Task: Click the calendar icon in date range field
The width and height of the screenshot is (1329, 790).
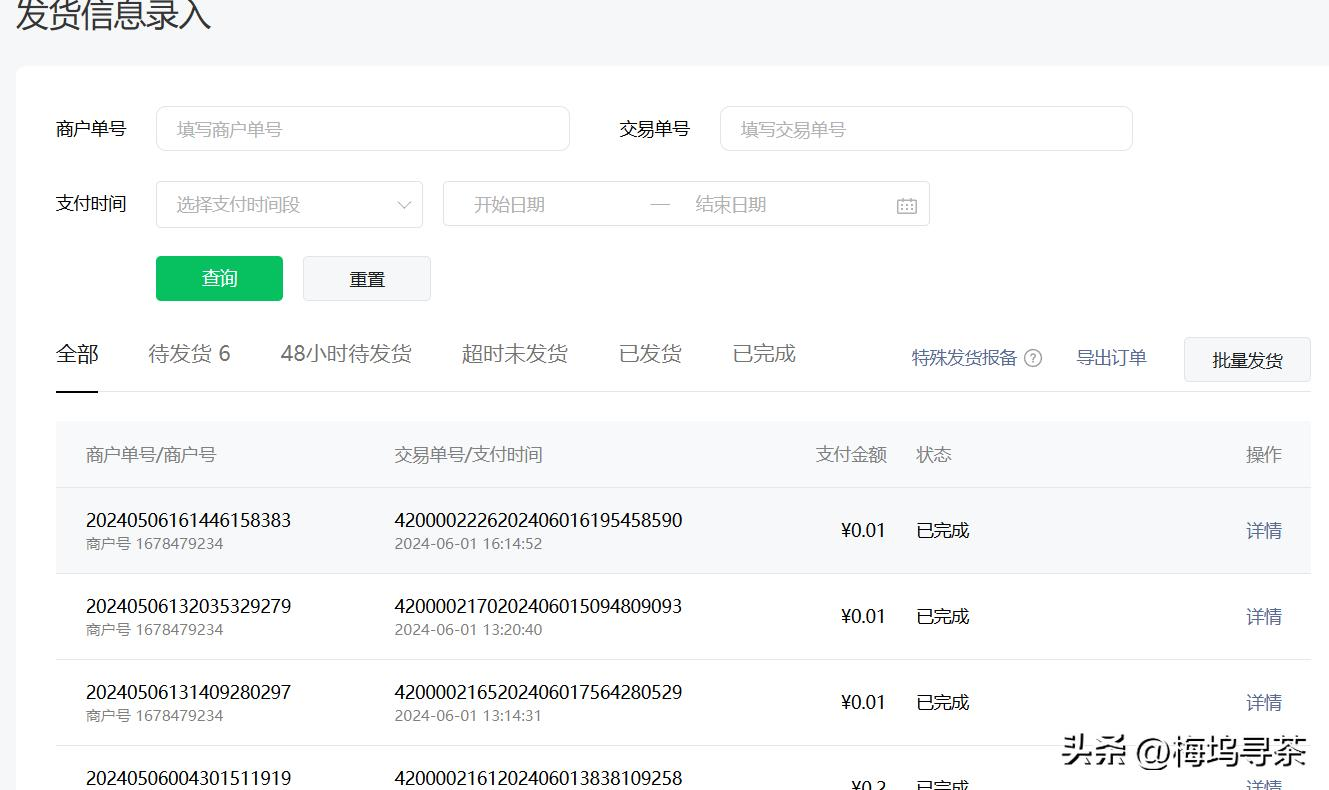Action: click(x=906, y=205)
